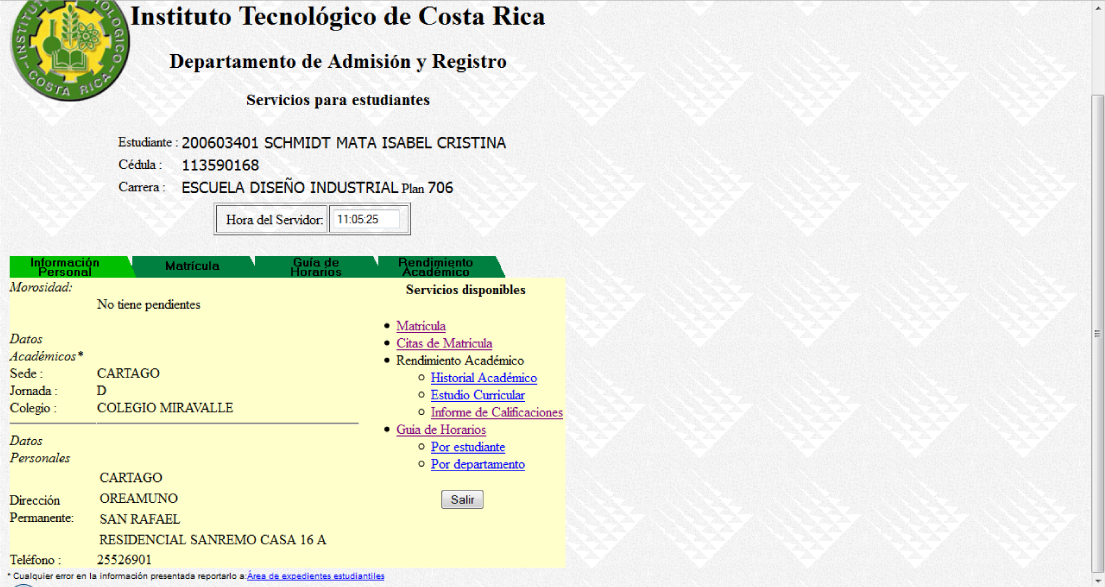This screenshot has width=1105, height=587.
Task: Open the Información Personal tab
Action: point(70,267)
